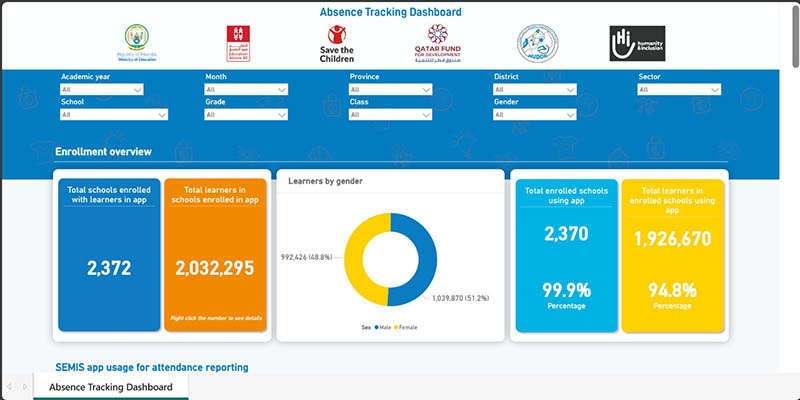Click the Female legend yellow dot

click(x=396, y=328)
